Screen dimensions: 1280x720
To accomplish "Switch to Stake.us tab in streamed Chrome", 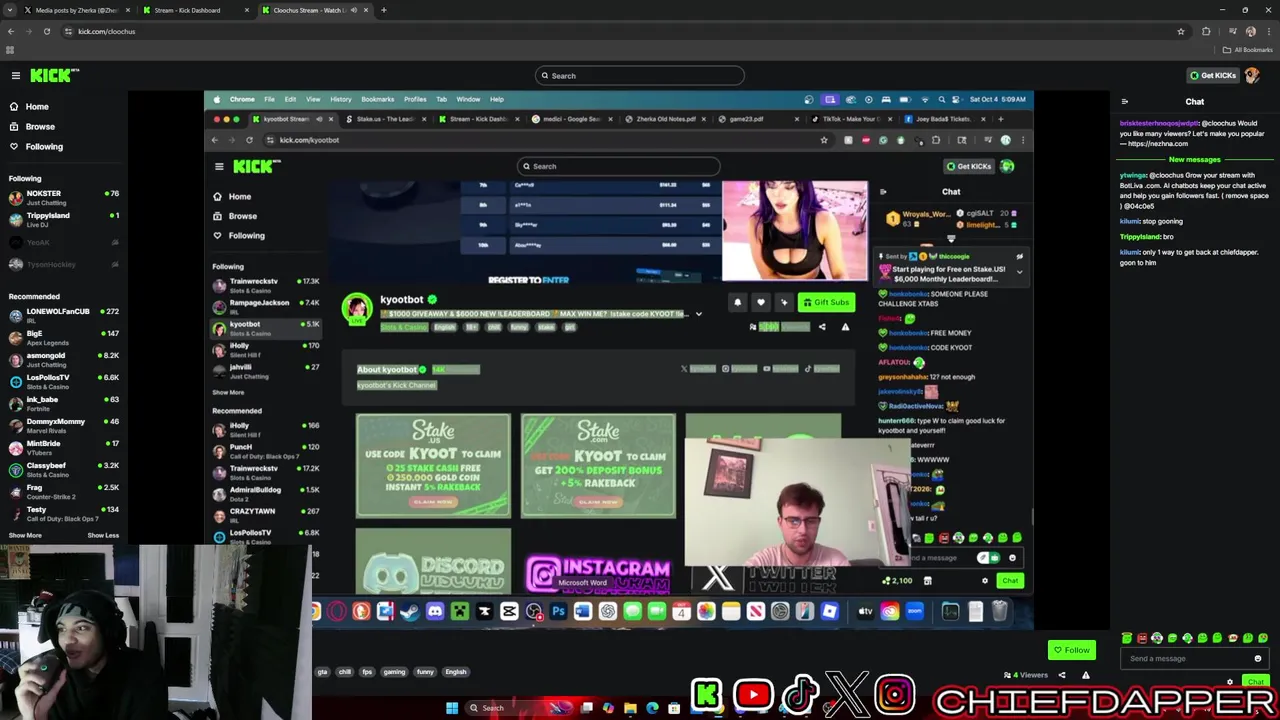I will coord(383,119).
